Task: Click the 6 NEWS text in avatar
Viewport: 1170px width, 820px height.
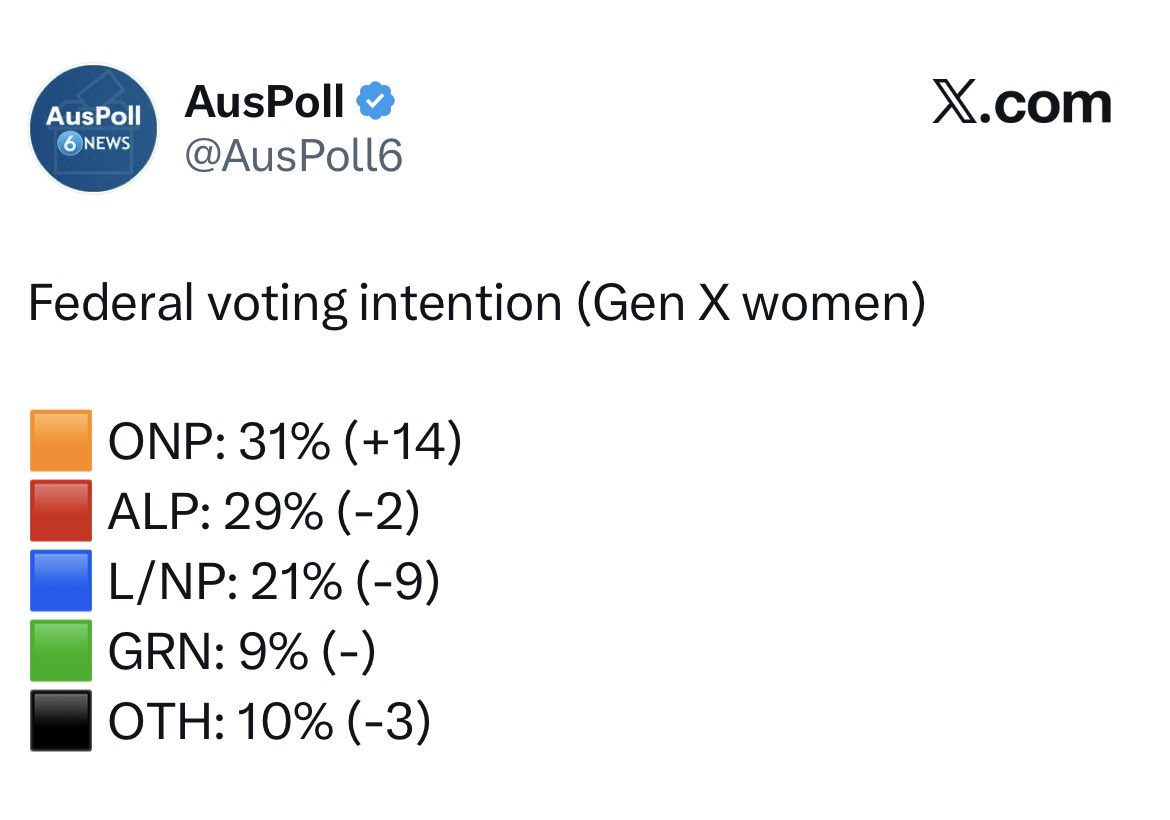Action: 94,143
